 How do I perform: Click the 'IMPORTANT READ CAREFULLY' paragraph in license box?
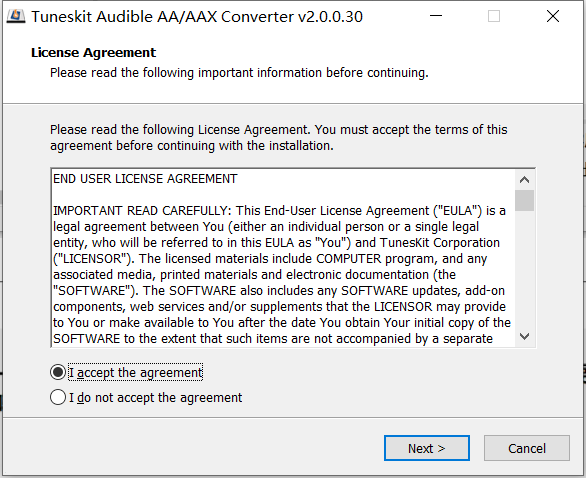[282, 274]
